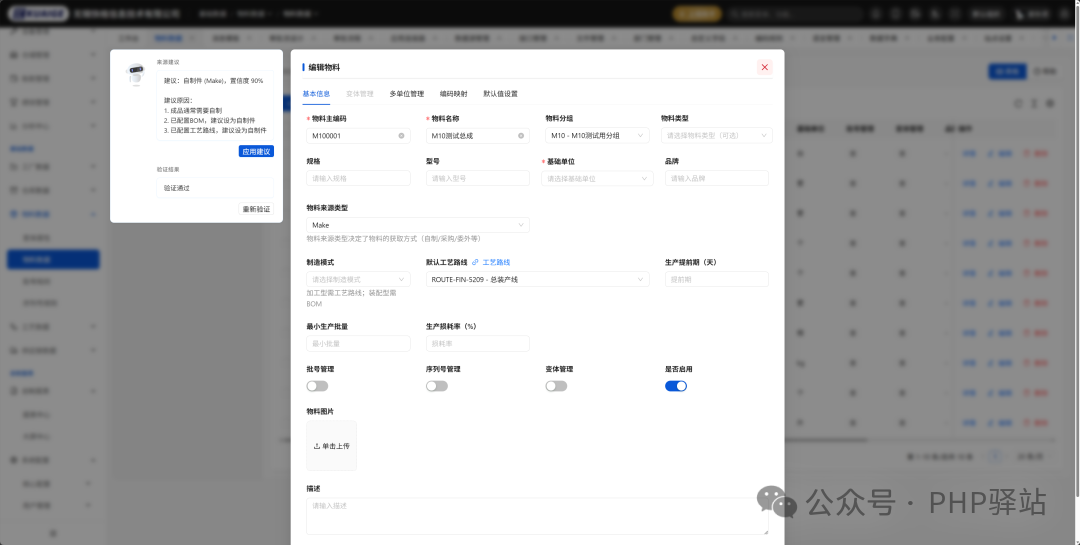Screen dimensions: 1080x545
Task: Open the 多单位管理 tab
Action: click(x=406, y=94)
